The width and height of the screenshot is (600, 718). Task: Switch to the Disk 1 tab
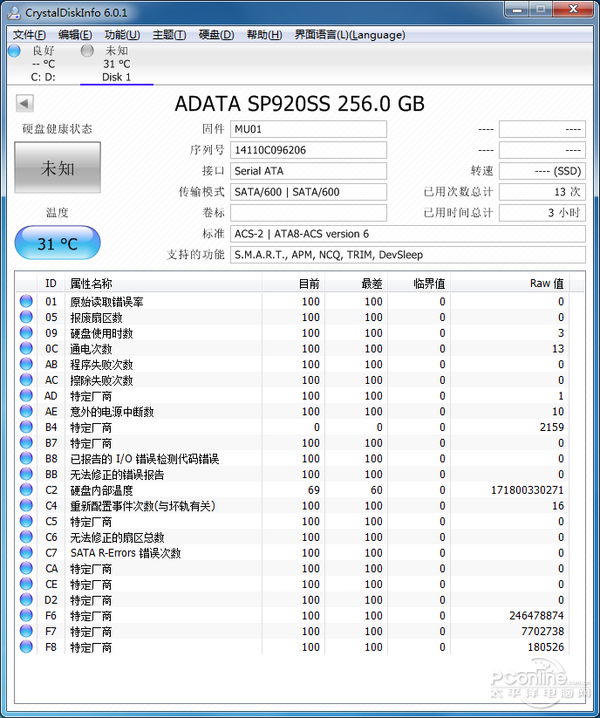coord(116,64)
